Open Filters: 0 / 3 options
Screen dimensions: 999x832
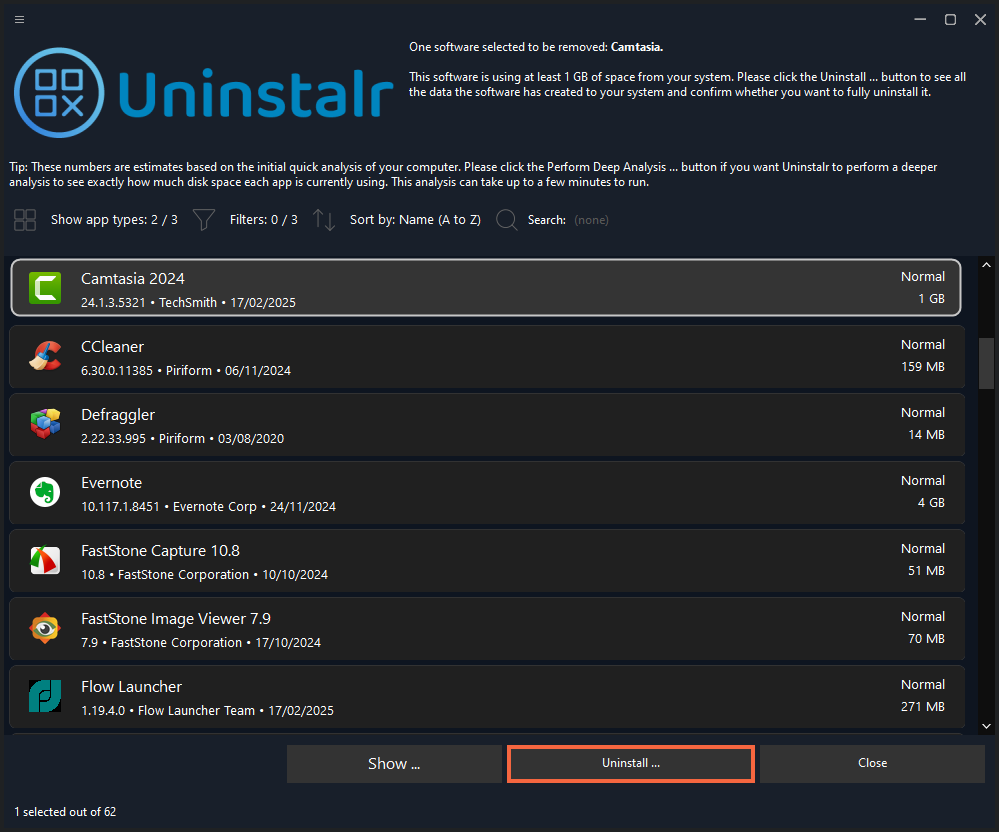[x=264, y=220]
